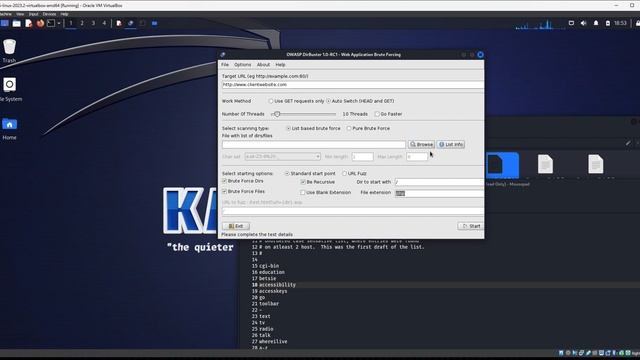The height and width of the screenshot is (360, 640).
Task: Switch to workspace 1
Action: 71,23
